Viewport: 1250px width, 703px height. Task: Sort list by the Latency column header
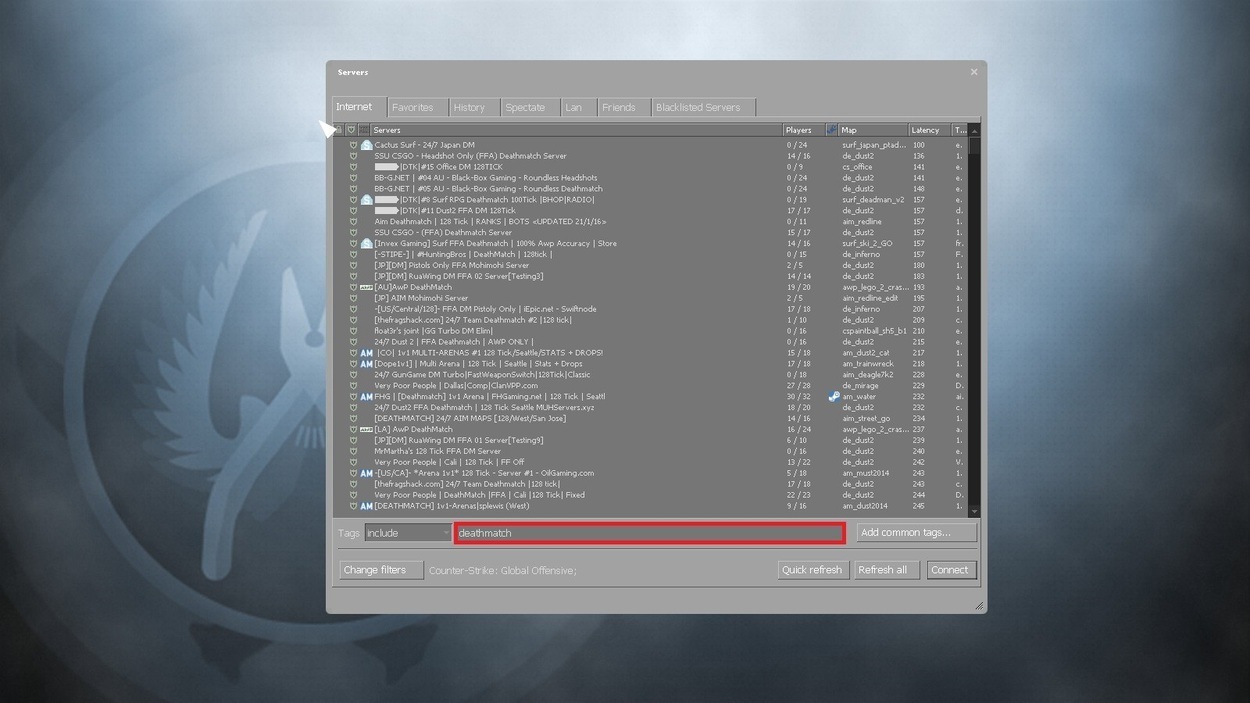[929, 130]
